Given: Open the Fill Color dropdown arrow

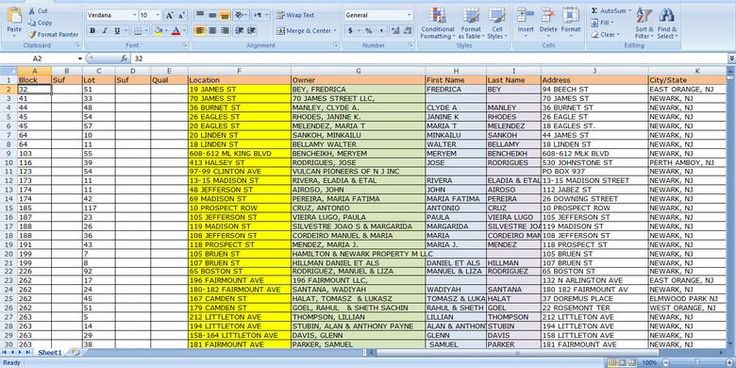Looking at the screenshot, I should 166,31.
